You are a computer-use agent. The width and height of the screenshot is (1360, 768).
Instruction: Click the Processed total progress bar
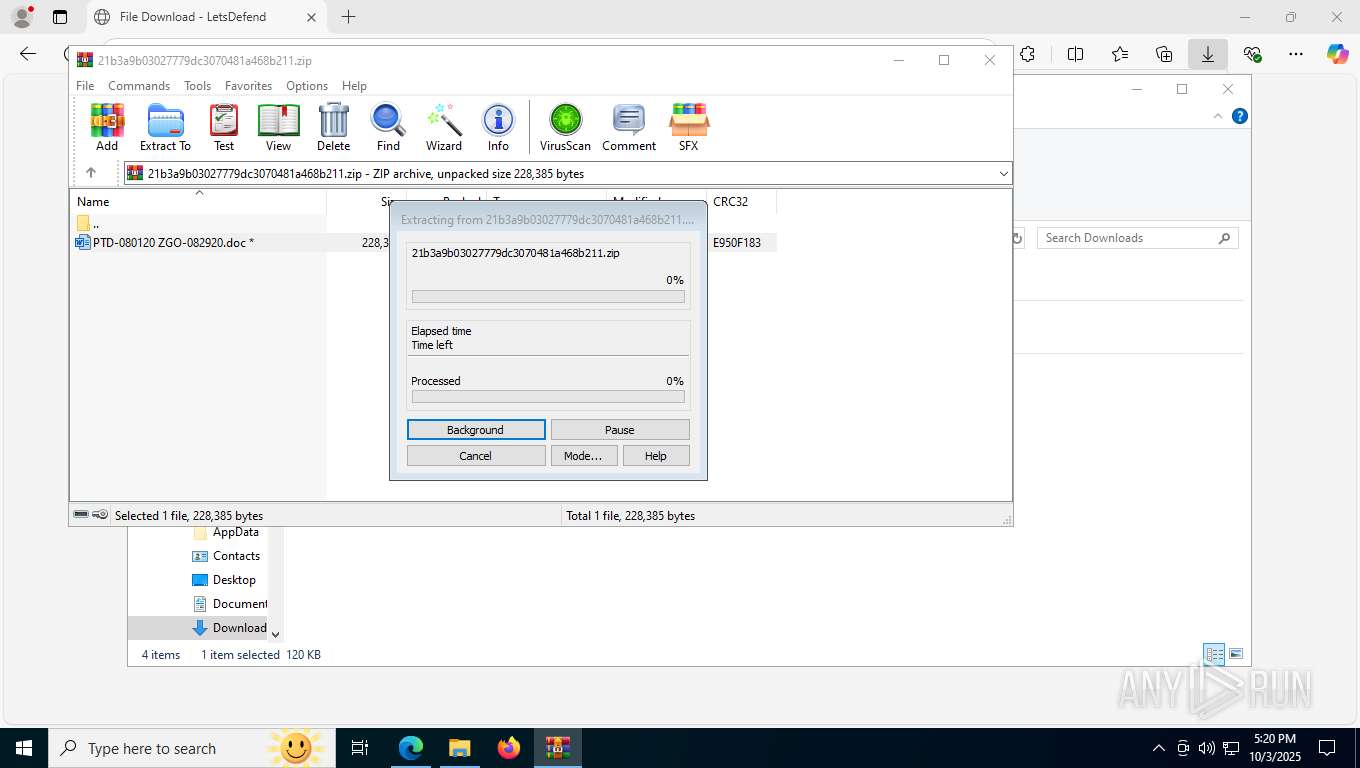coord(548,397)
